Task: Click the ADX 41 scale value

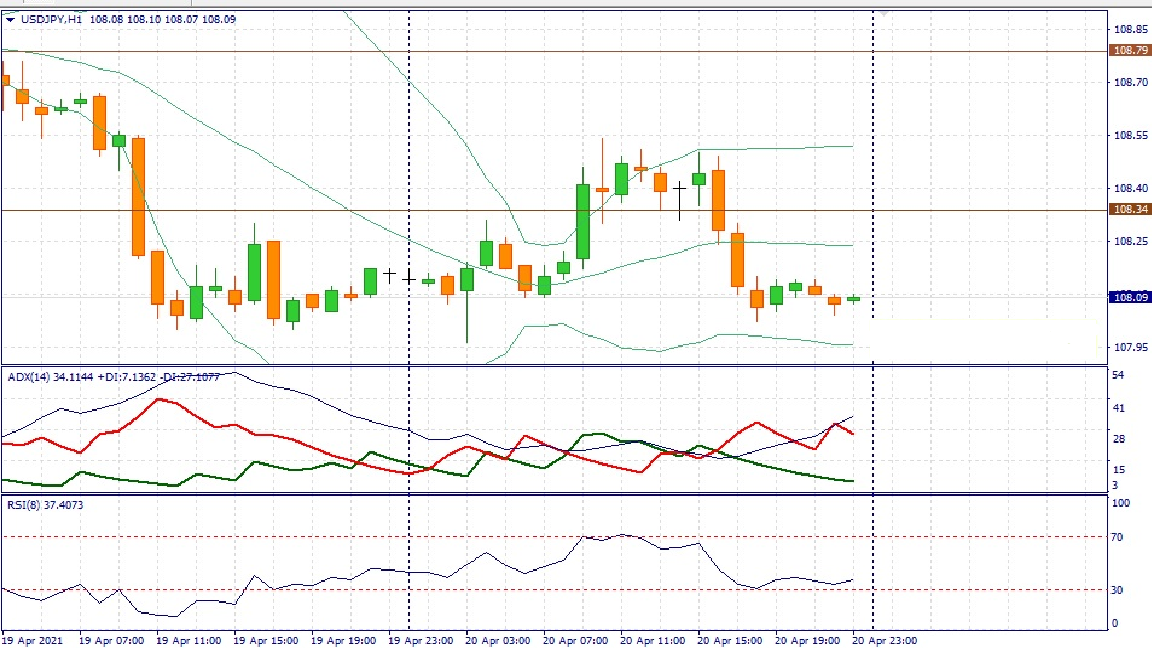Action: point(1120,408)
